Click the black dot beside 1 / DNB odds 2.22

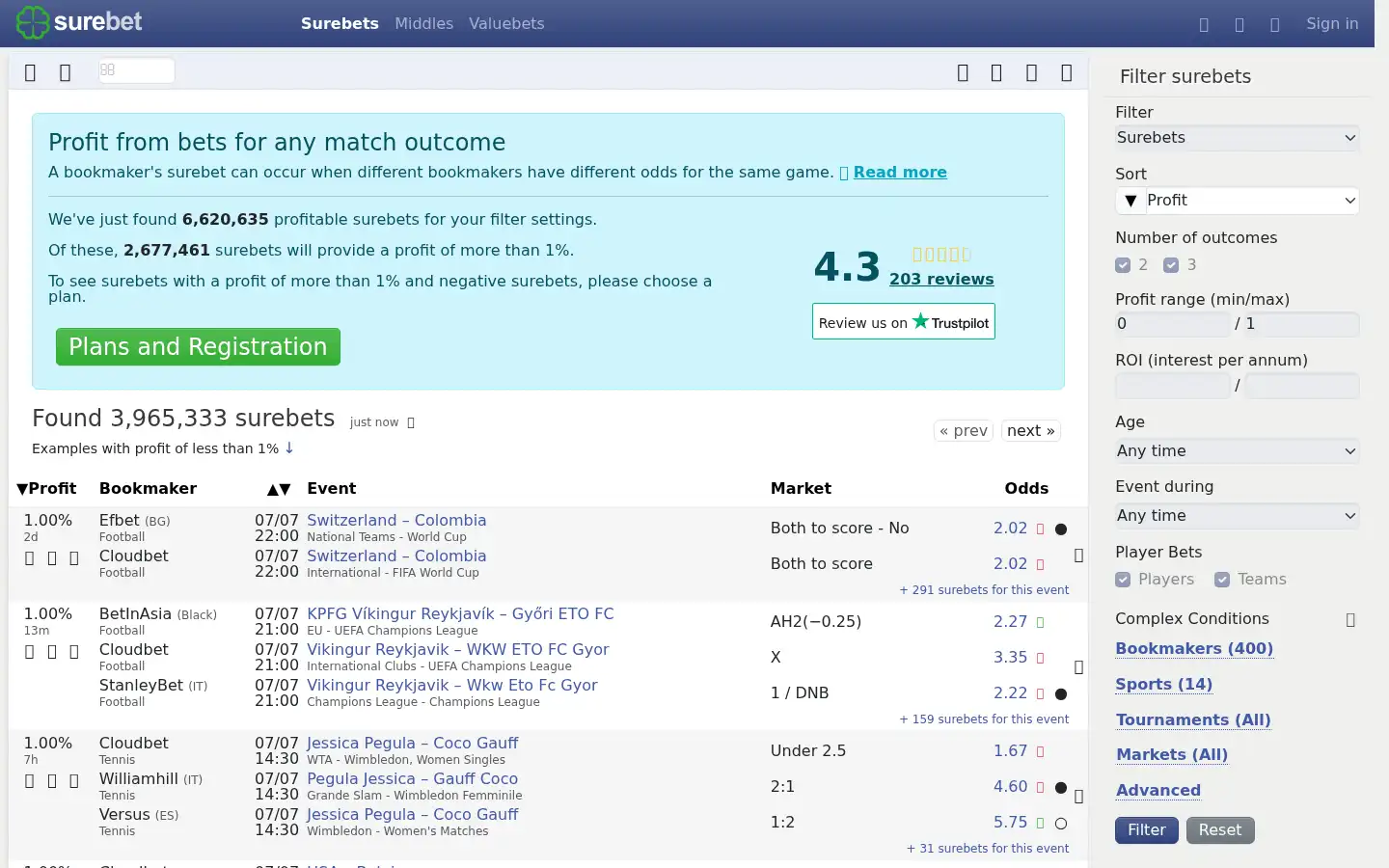[1061, 693]
